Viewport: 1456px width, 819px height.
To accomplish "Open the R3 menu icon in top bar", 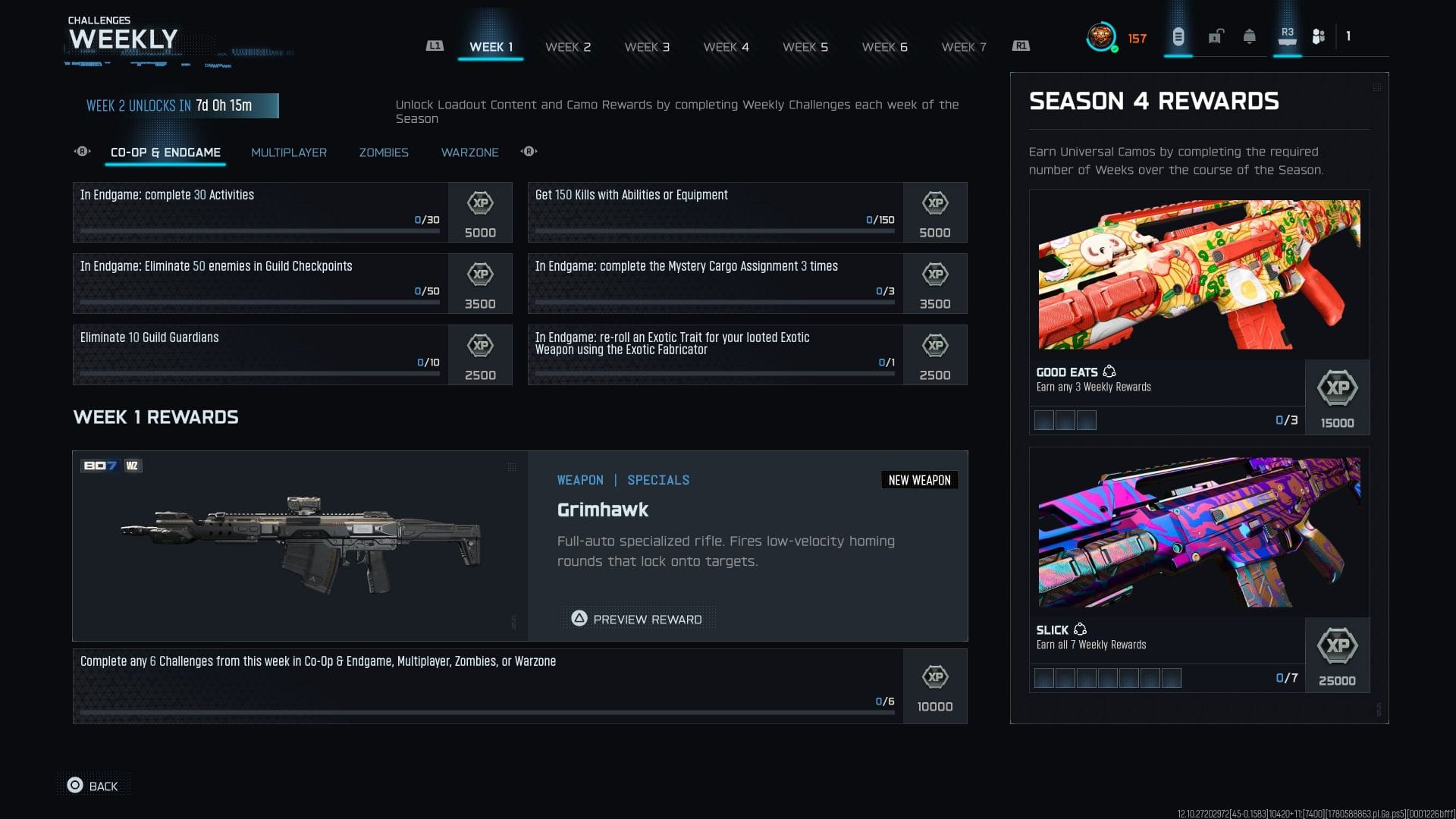I will coord(1287,36).
